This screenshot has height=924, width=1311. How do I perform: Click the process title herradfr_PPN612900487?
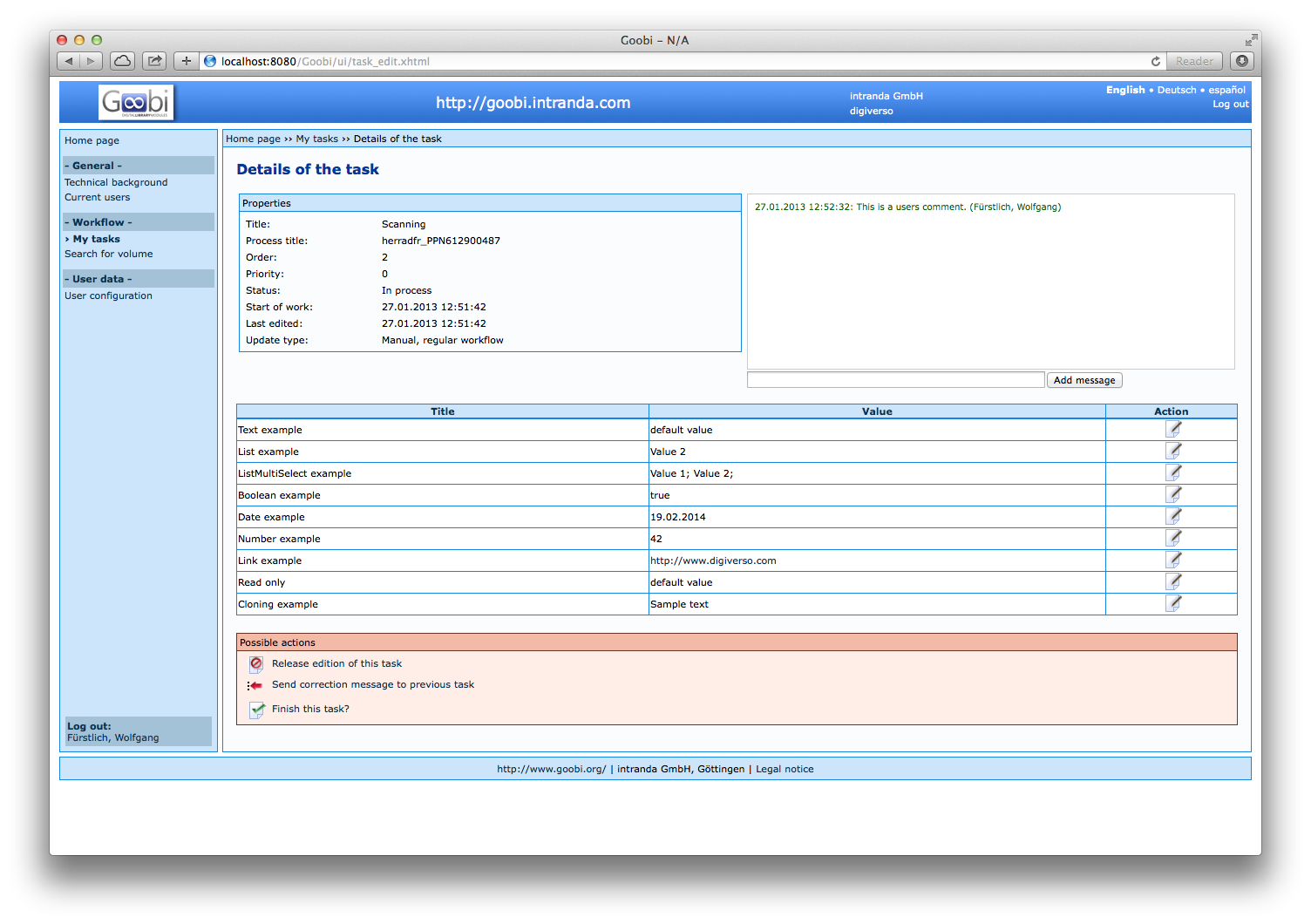pos(441,241)
